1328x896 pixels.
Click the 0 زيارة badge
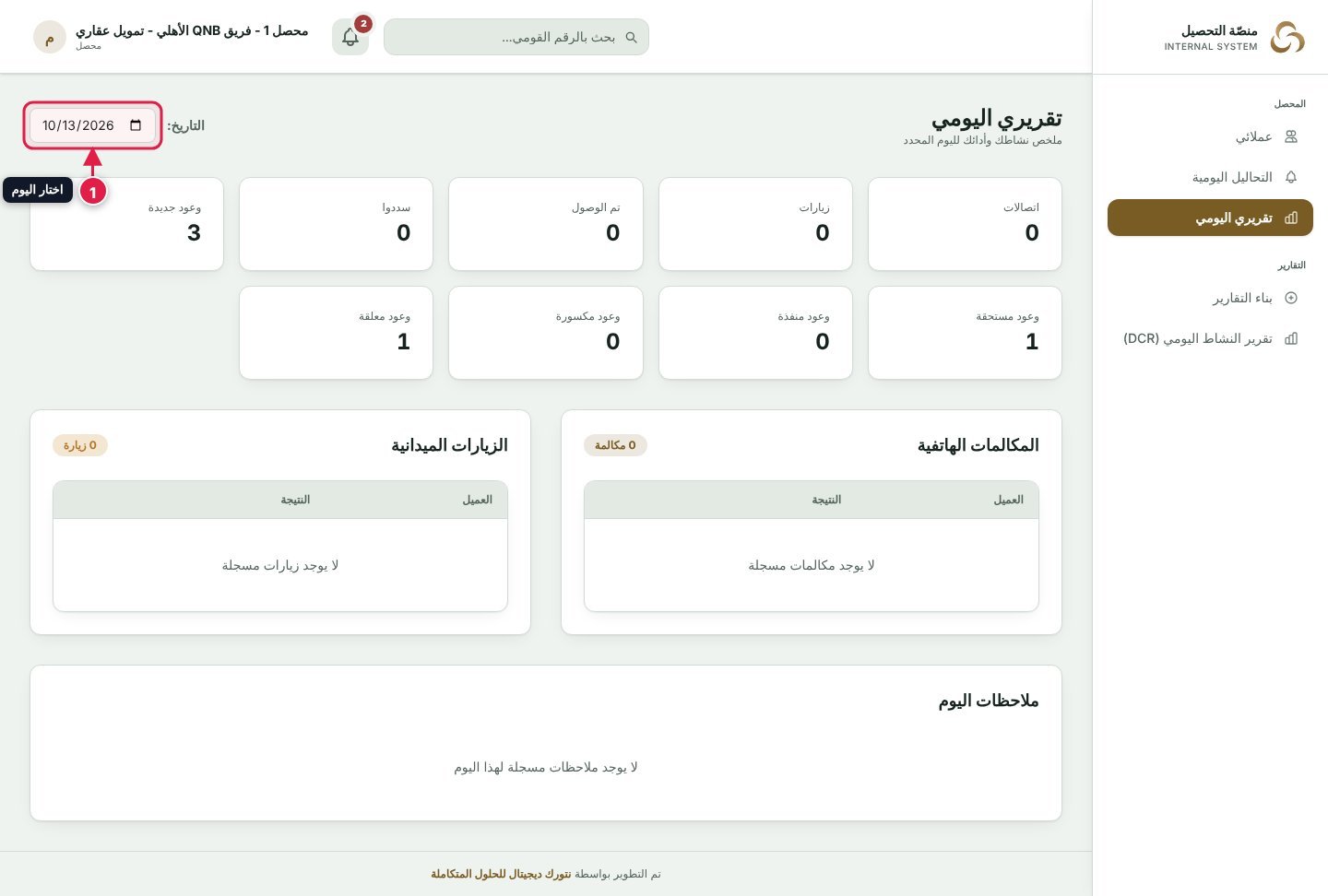(80, 445)
